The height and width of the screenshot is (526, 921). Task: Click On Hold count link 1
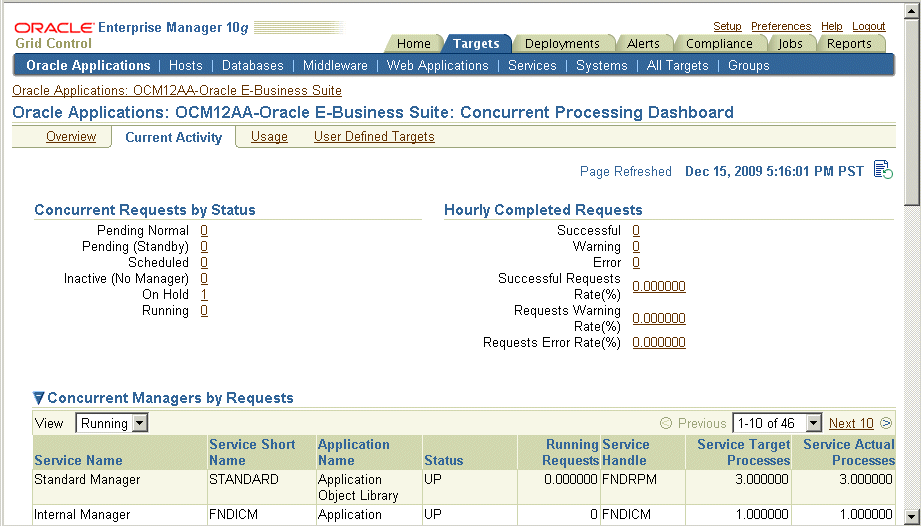[x=204, y=295]
